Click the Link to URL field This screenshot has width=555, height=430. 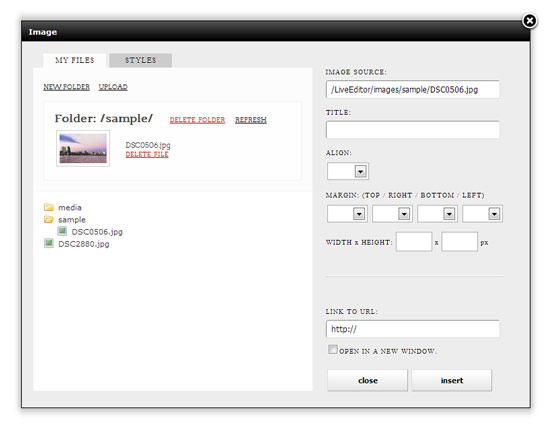click(413, 329)
